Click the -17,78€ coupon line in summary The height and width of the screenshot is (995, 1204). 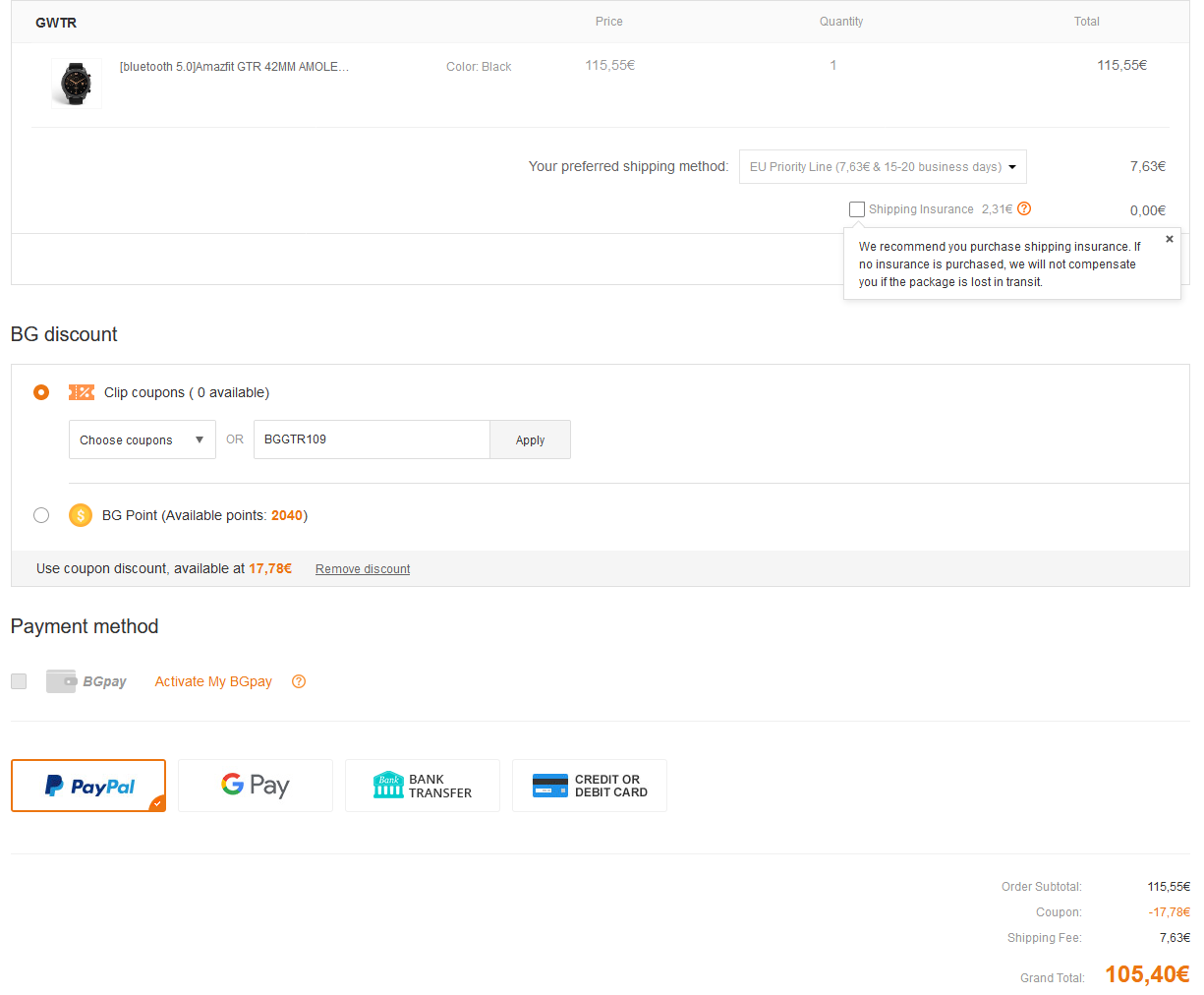(1170, 912)
